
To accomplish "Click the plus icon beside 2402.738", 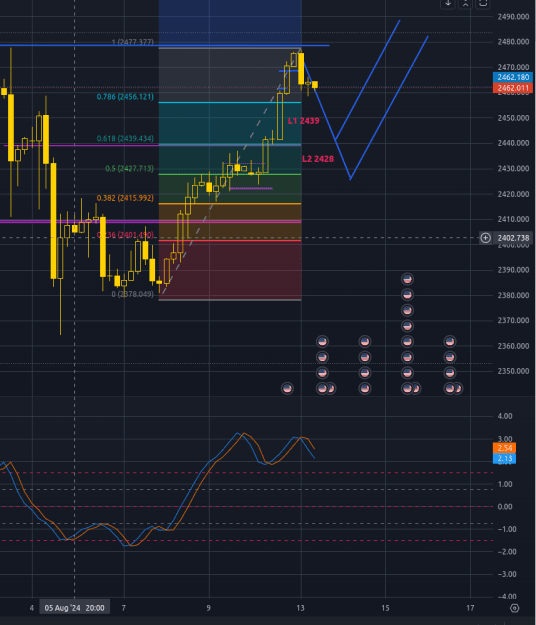I will pos(485,238).
